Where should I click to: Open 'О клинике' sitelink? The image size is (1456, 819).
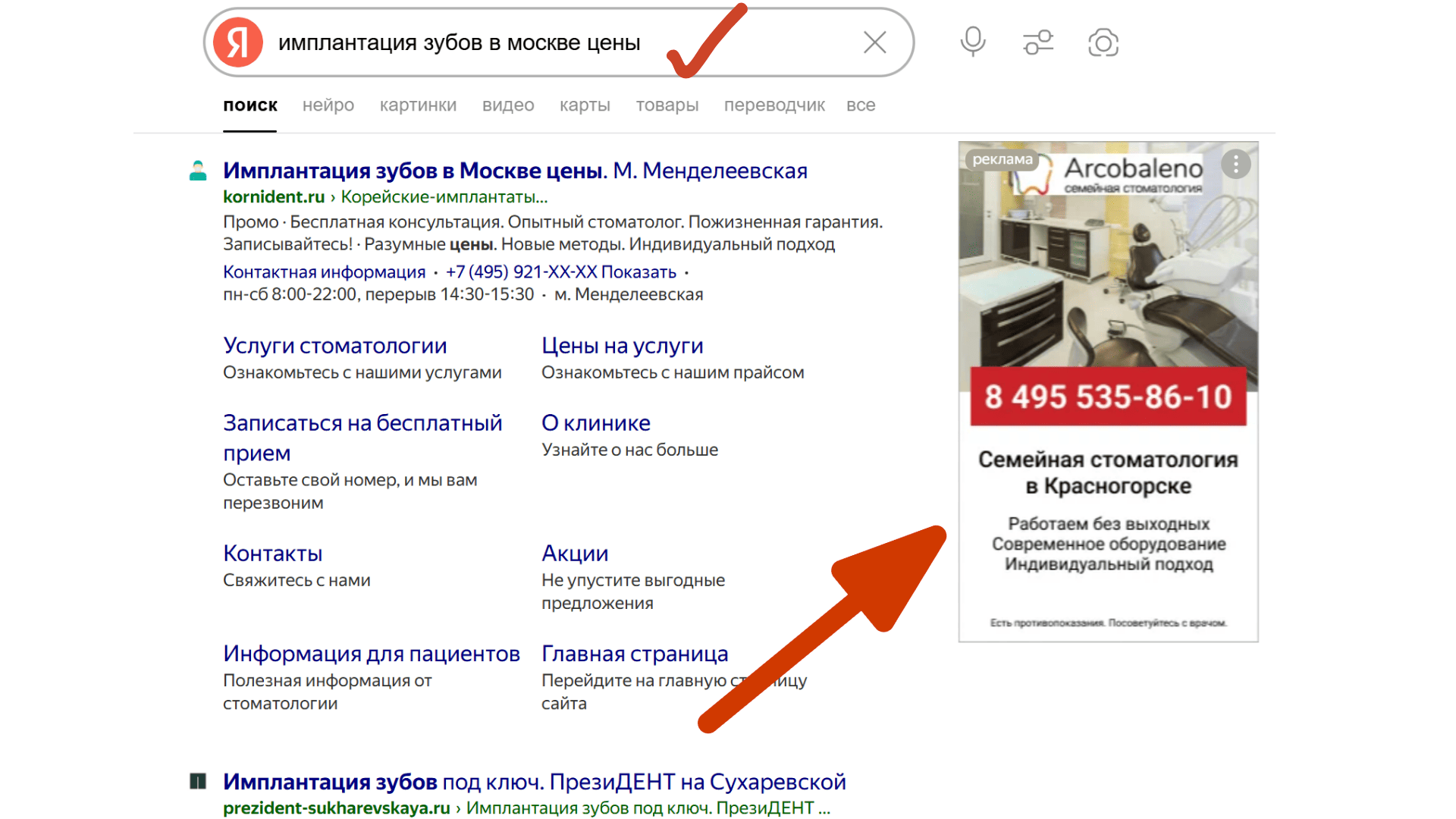pos(596,422)
